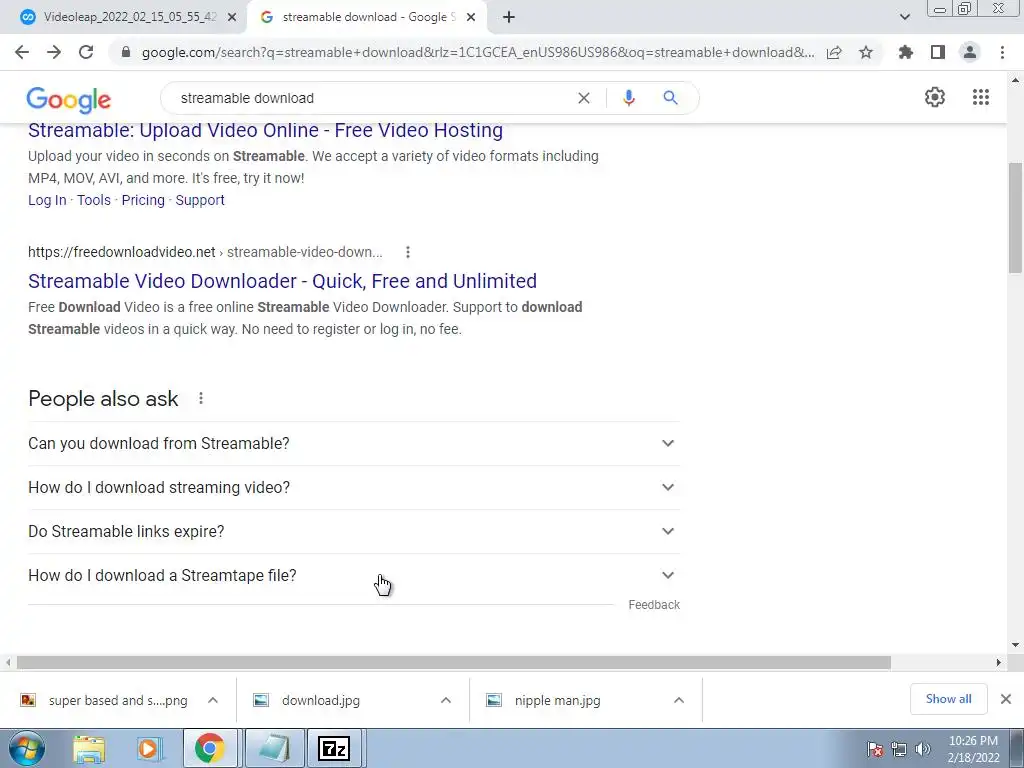Screen dimensions: 1024x768
Task: Open the tab search chevron
Action: point(904,17)
